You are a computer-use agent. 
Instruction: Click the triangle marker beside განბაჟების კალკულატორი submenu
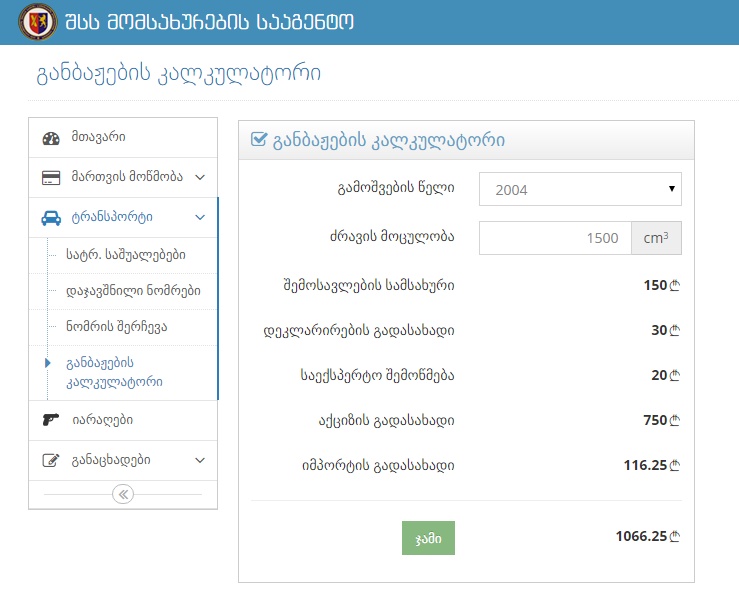48,363
